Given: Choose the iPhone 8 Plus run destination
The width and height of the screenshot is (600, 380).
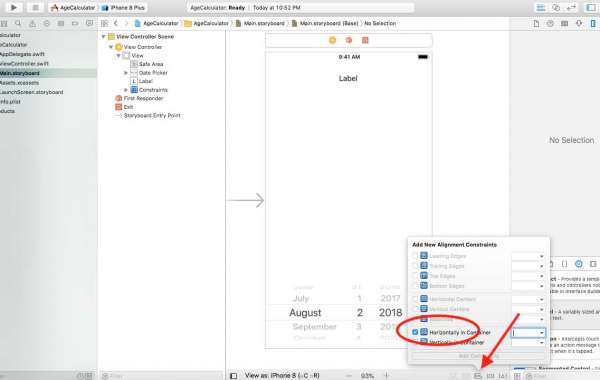Looking at the screenshot, I should [x=123, y=8].
